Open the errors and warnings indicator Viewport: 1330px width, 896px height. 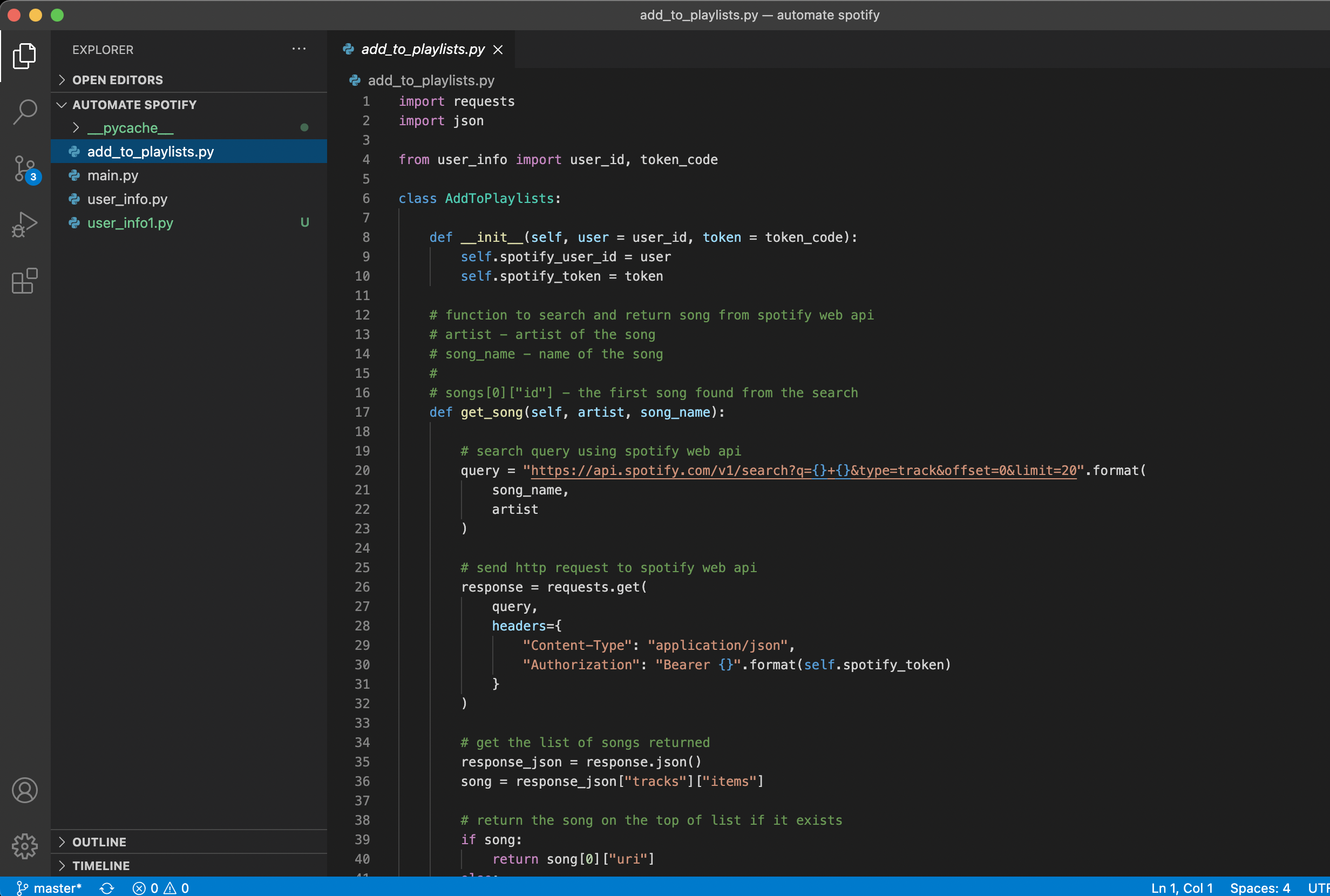[x=160, y=888]
